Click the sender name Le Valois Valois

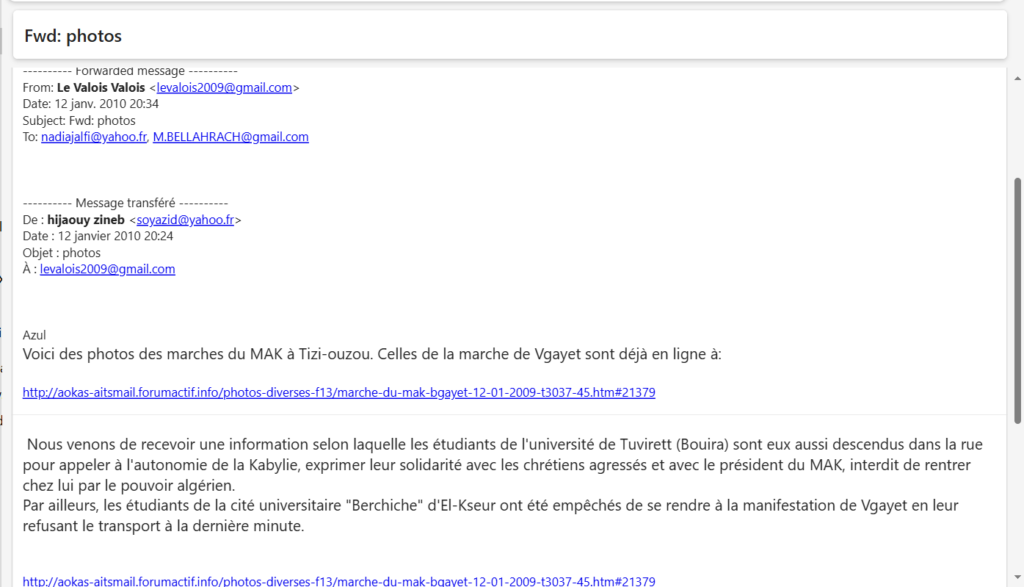101,88
